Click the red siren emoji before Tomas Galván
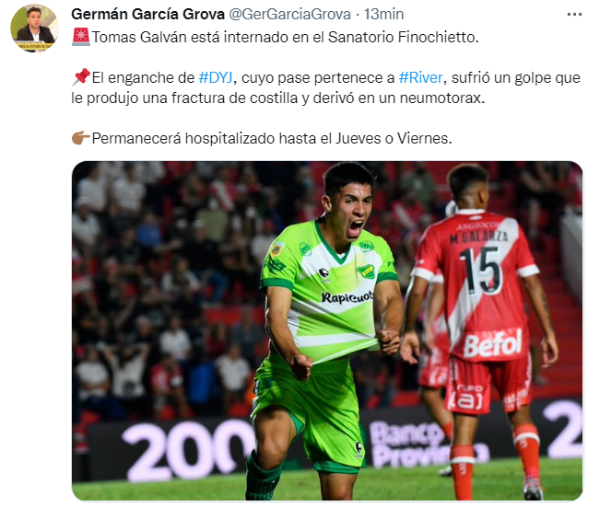 pyautogui.click(x=81, y=37)
